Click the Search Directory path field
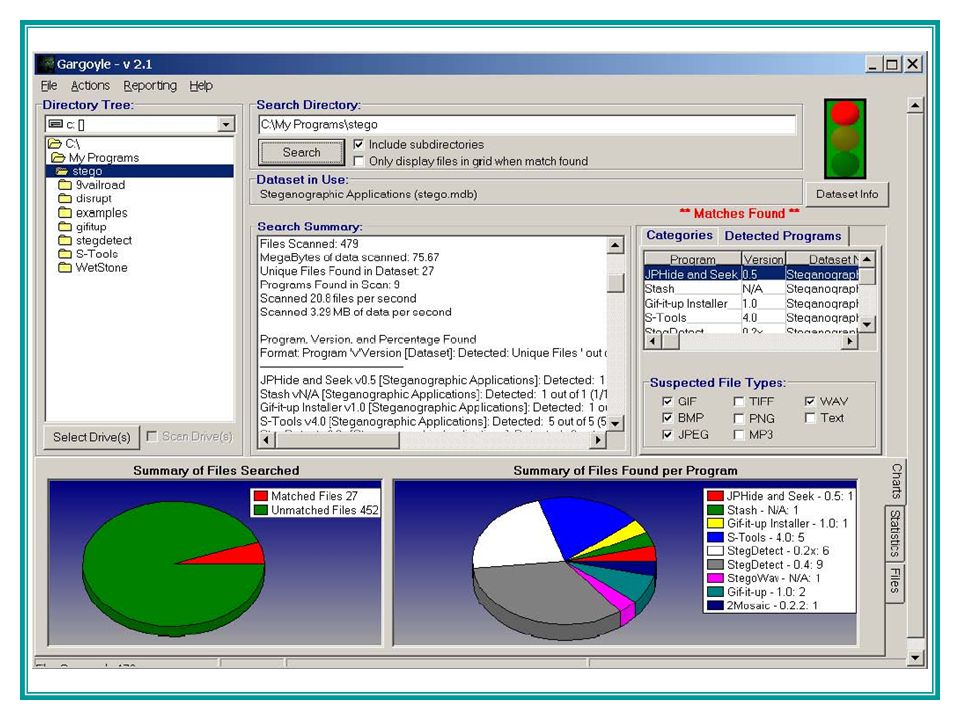The width and height of the screenshot is (960, 720). pyautogui.click(x=527, y=124)
